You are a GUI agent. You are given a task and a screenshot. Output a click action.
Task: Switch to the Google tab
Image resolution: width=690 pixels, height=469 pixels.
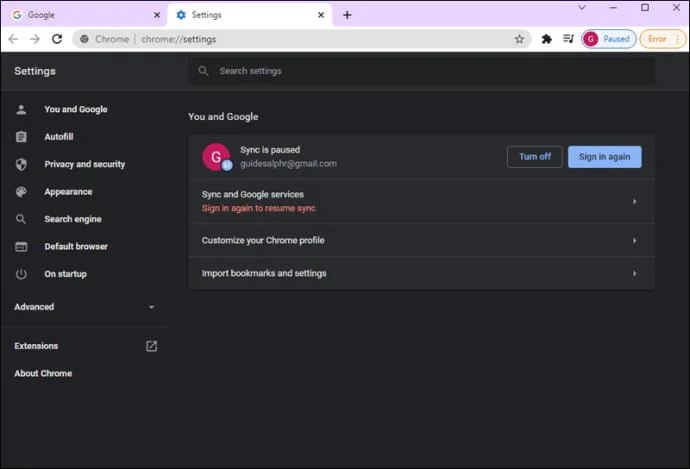coord(84,15)
